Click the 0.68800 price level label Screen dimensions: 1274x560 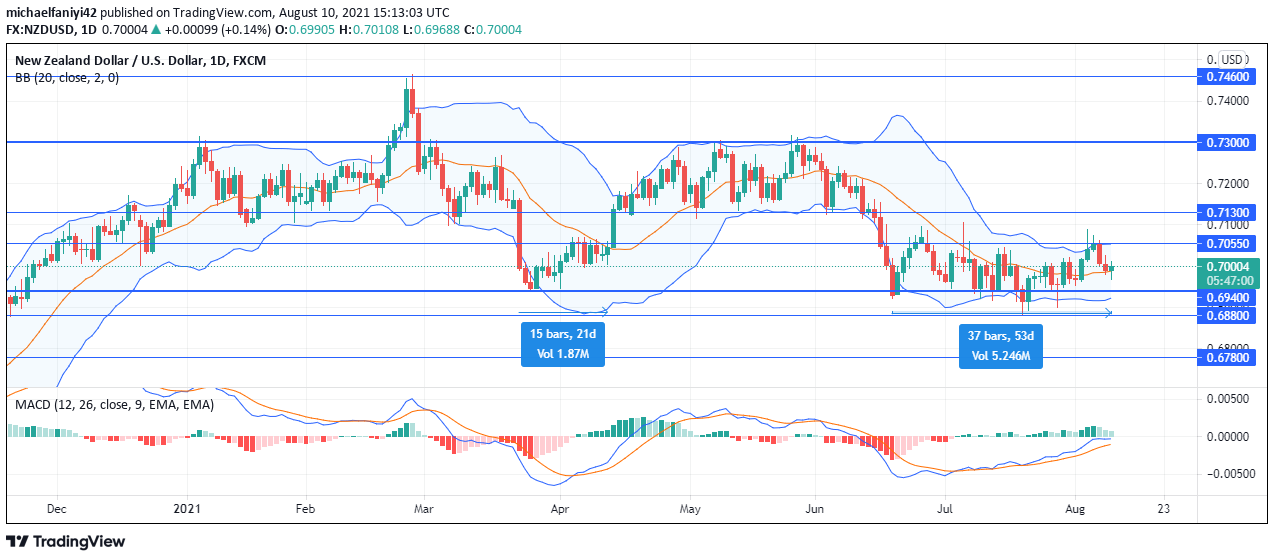(x=1227, y=315)
